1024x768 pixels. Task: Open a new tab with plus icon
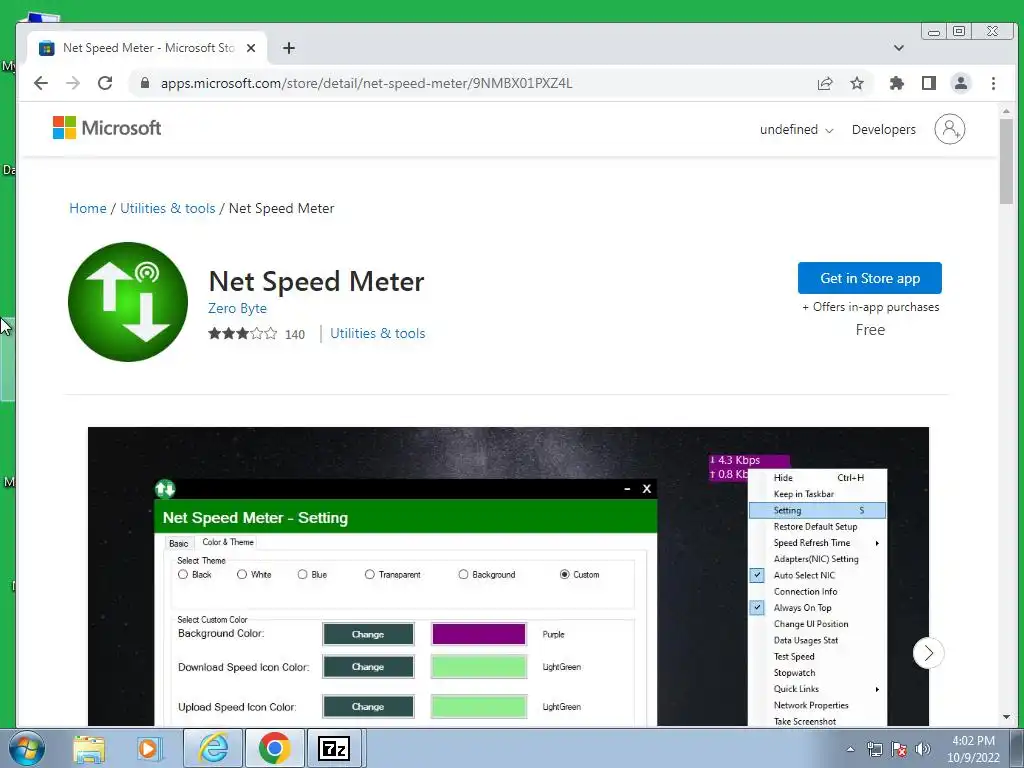pyautogui.click(x=289, y=48)
